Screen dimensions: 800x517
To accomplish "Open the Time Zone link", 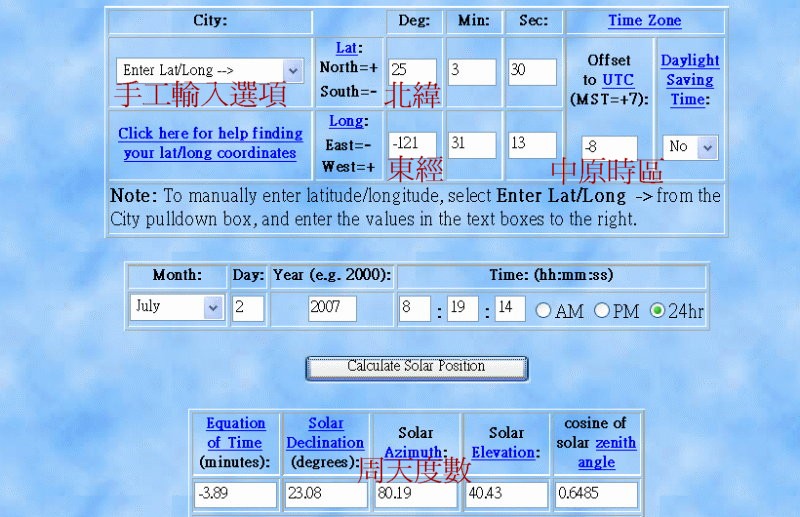I will coord(644,21).
